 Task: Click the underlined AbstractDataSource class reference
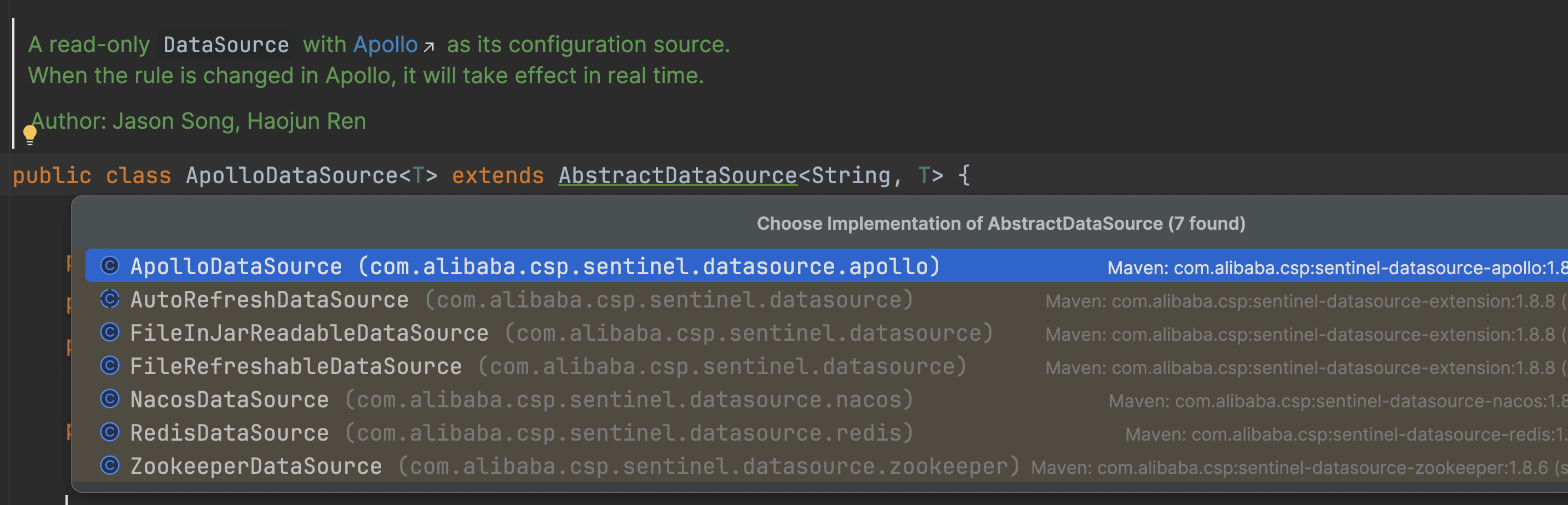point(677,175)
